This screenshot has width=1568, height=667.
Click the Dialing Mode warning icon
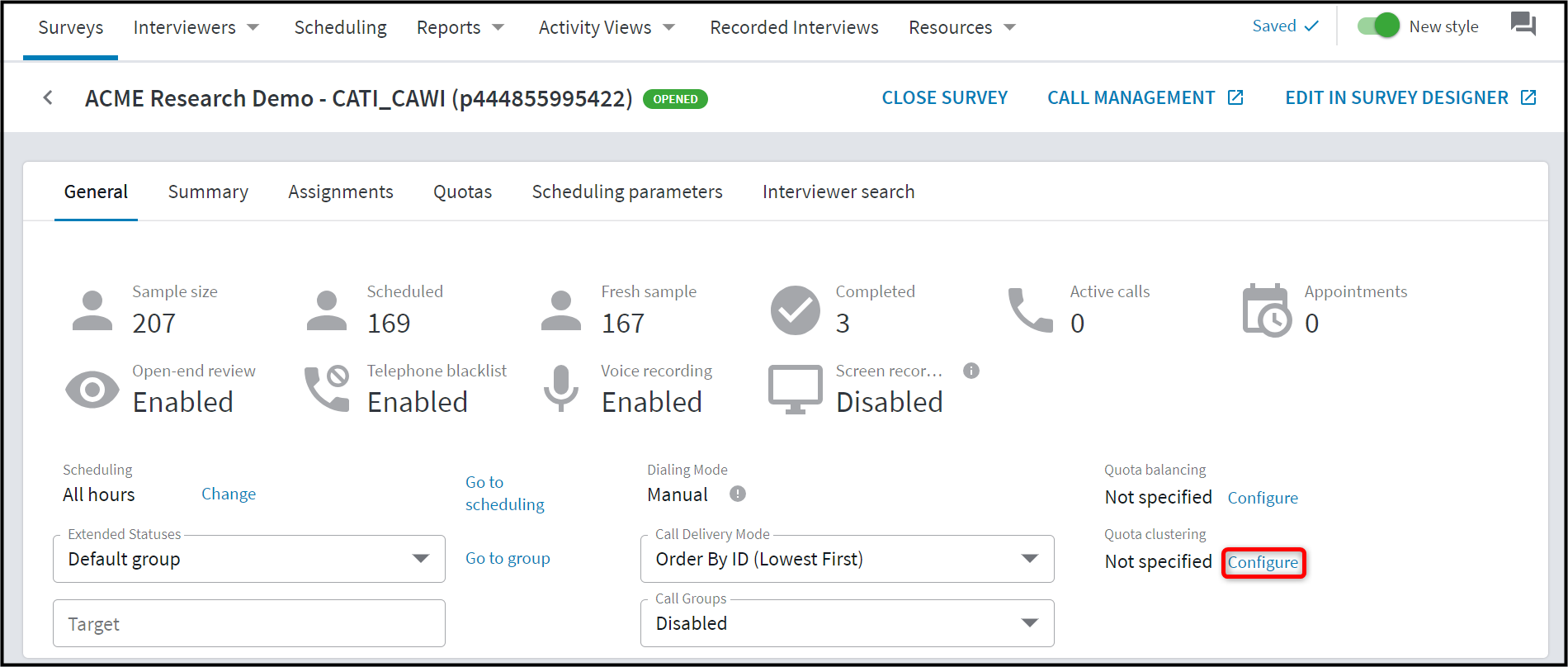click(738, 494)
